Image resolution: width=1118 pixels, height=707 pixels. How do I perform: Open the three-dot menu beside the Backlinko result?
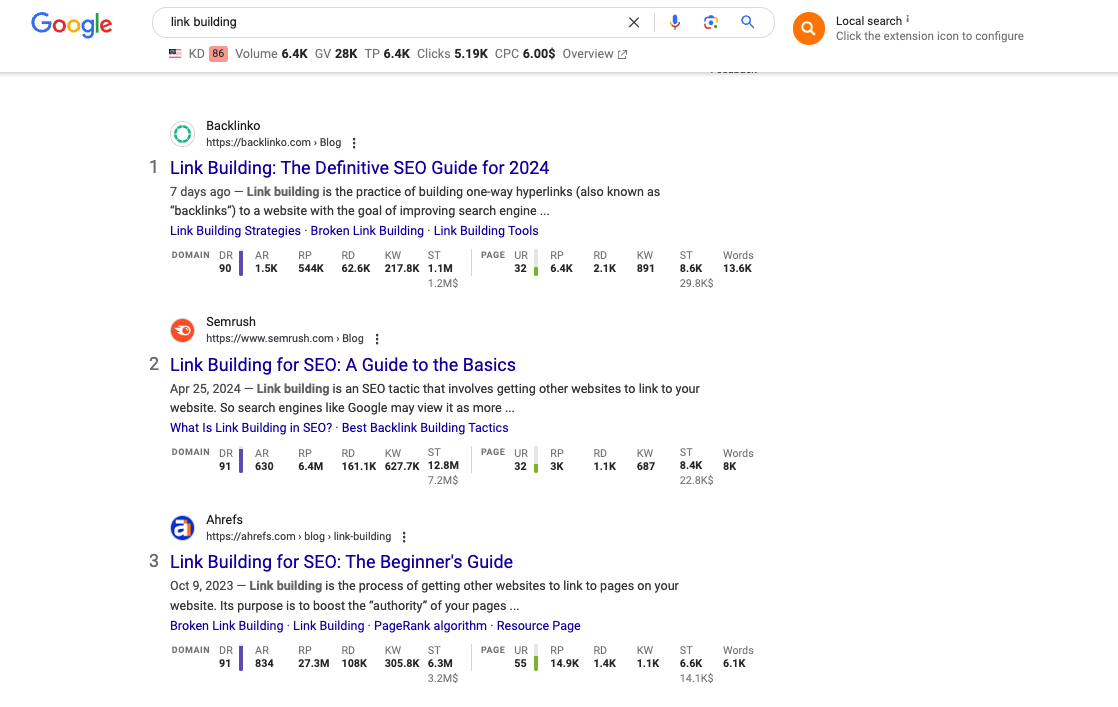355,142
